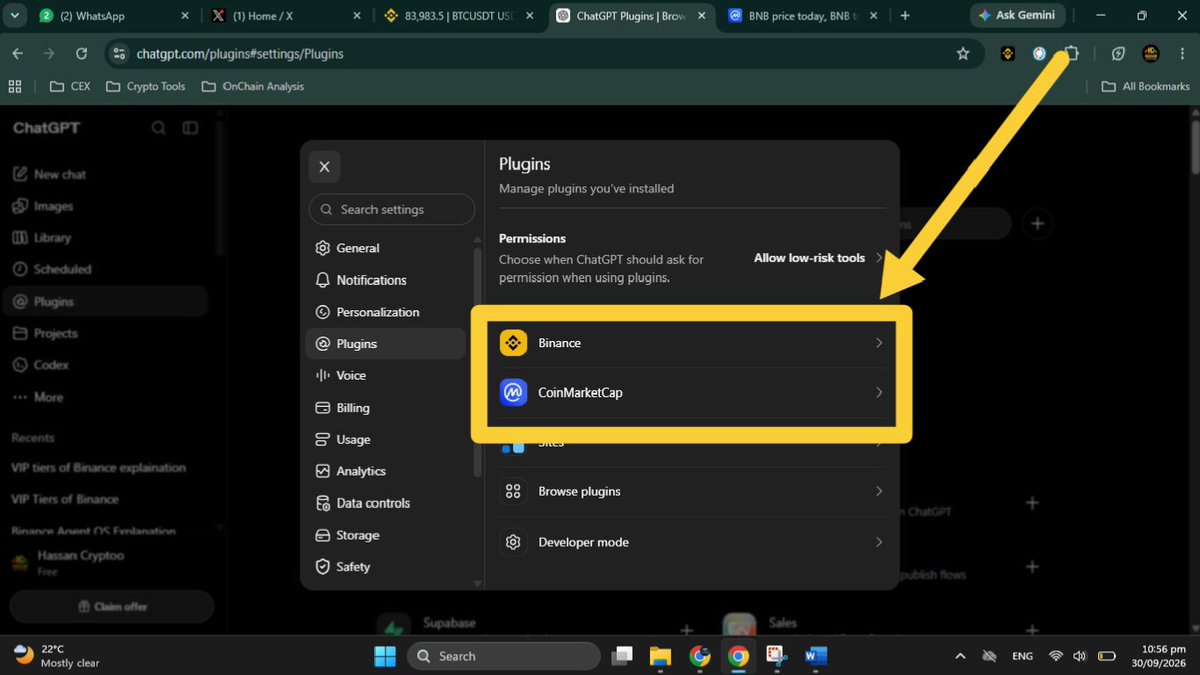Open the All Bookmarks folder
Screen dimensions: 1200x675
[x=1146, y=87]
